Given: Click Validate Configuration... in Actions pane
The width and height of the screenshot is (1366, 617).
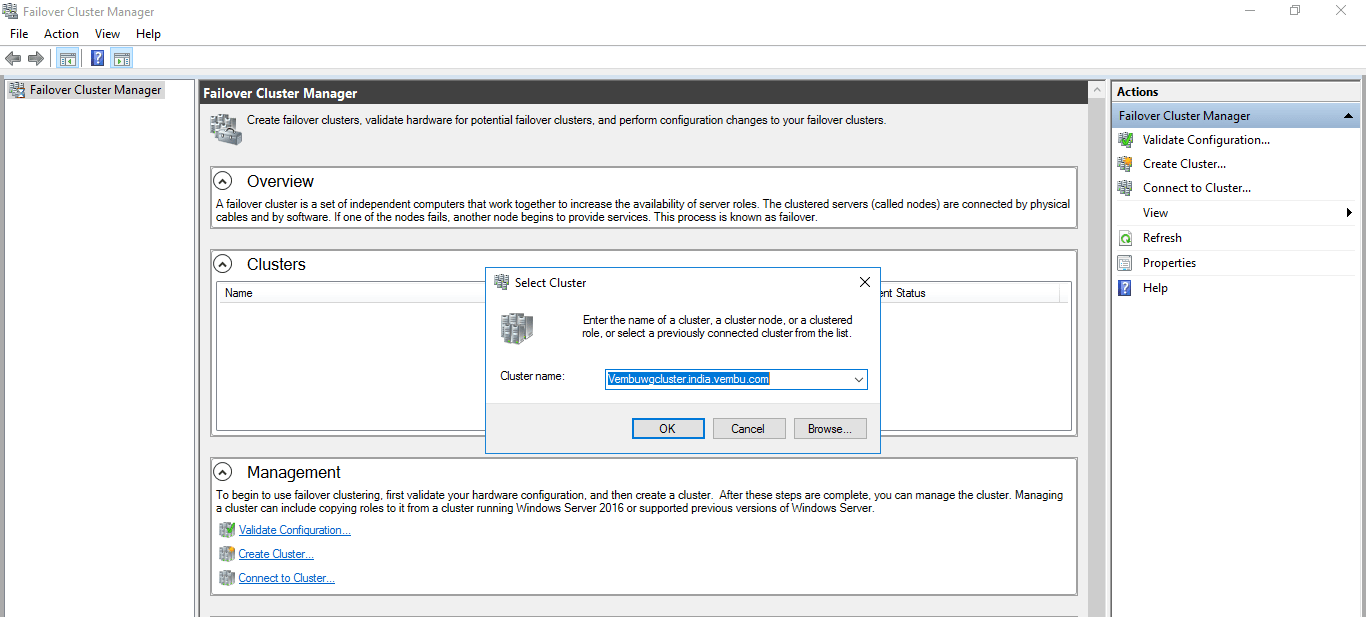Looking at the screenshot, I should click(1206, 140).
